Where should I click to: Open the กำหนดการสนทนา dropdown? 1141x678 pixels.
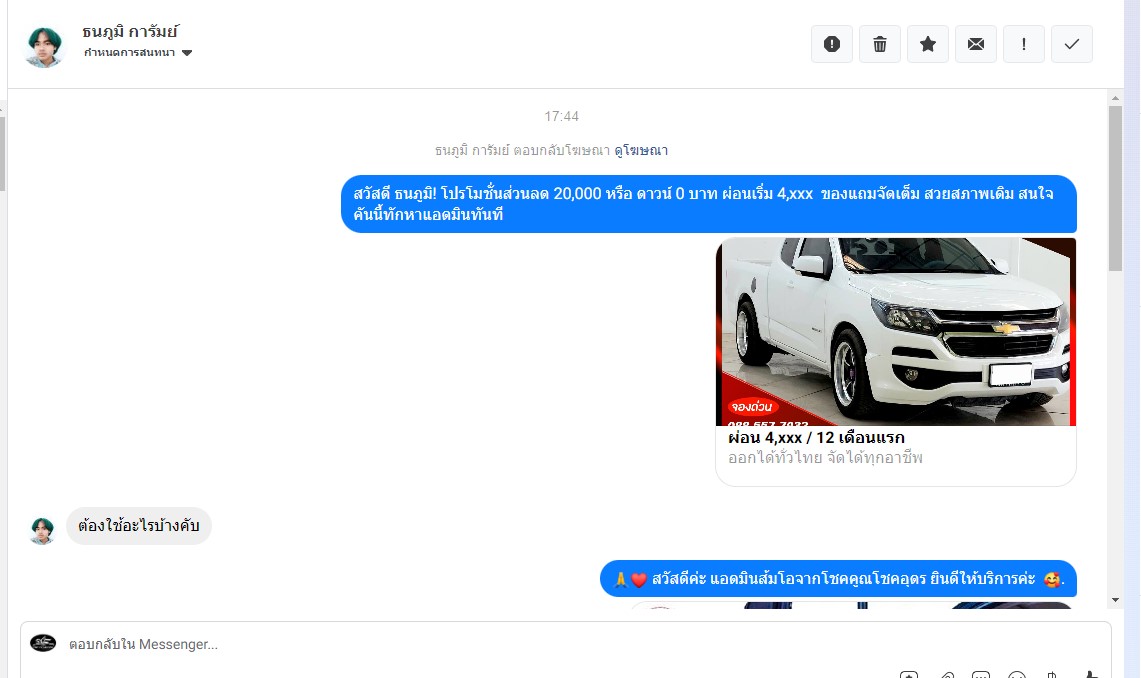tap(138, 52)
